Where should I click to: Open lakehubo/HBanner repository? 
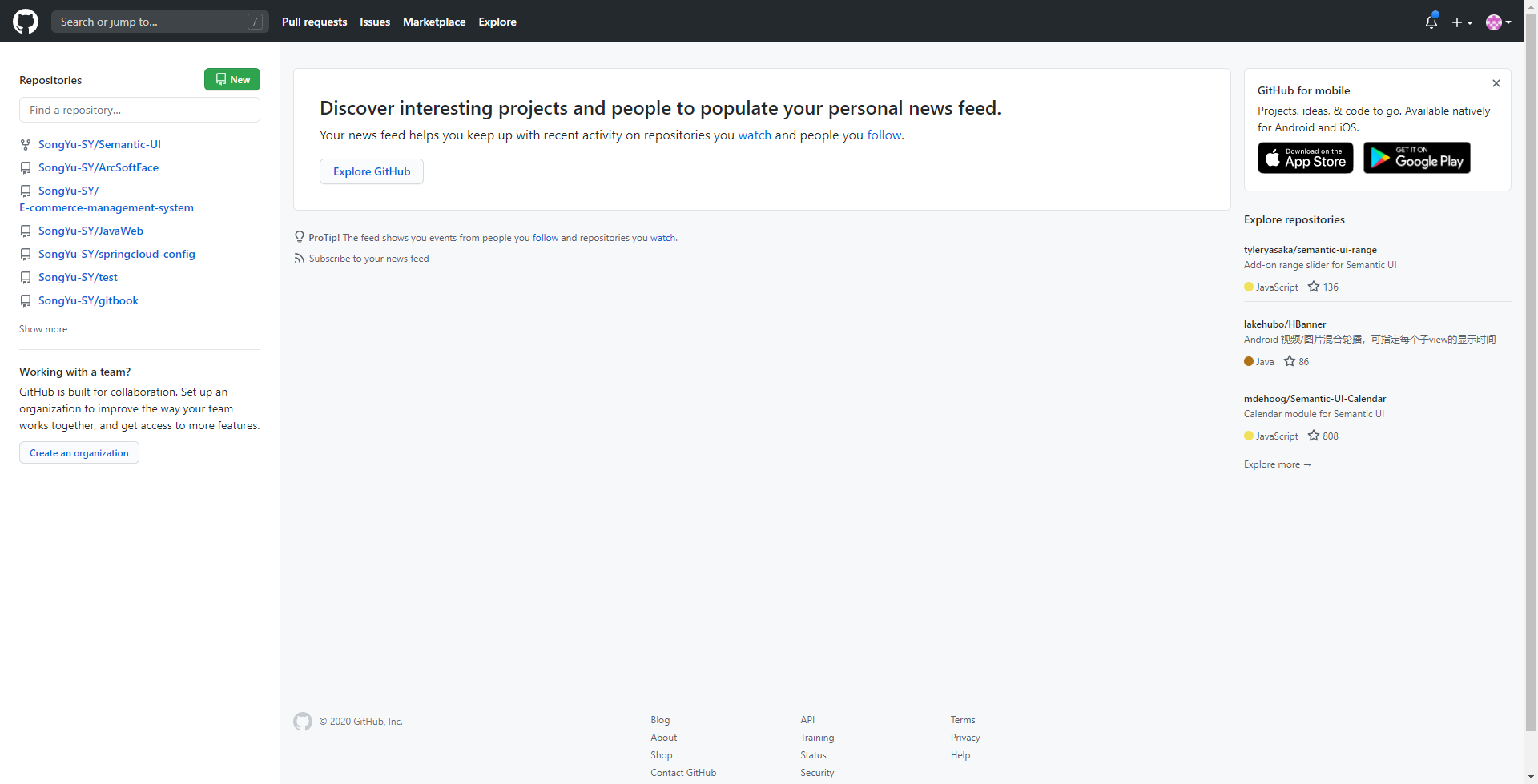[x=1285, y=324]
